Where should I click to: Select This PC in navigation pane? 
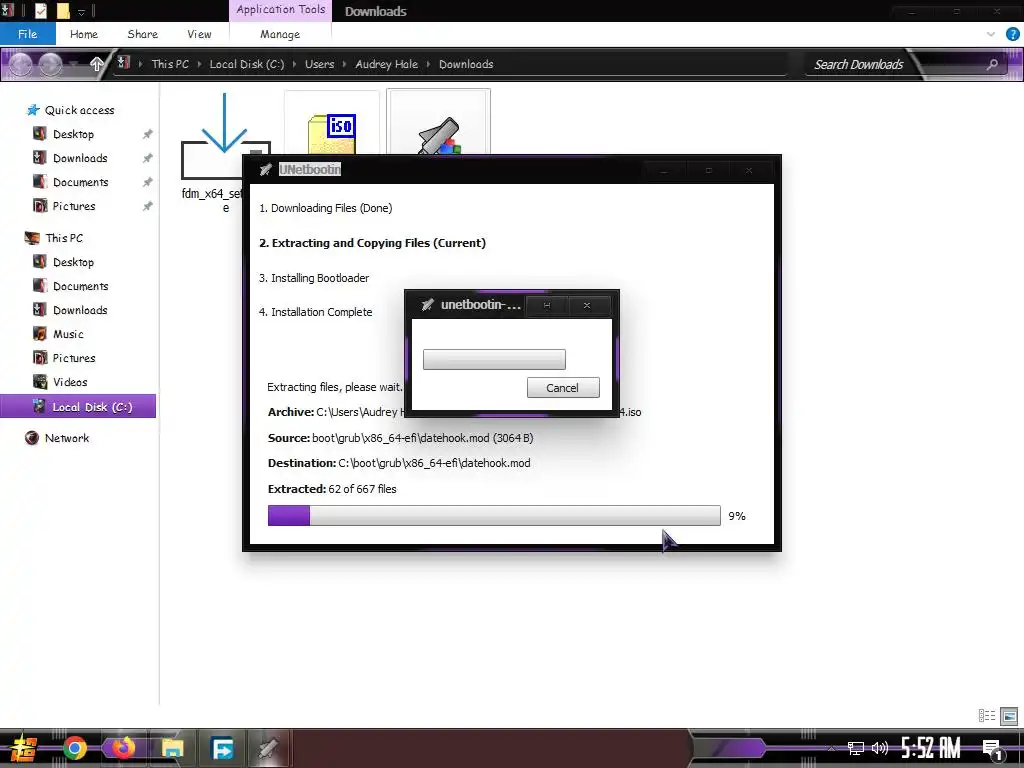[x=63, y=238]
